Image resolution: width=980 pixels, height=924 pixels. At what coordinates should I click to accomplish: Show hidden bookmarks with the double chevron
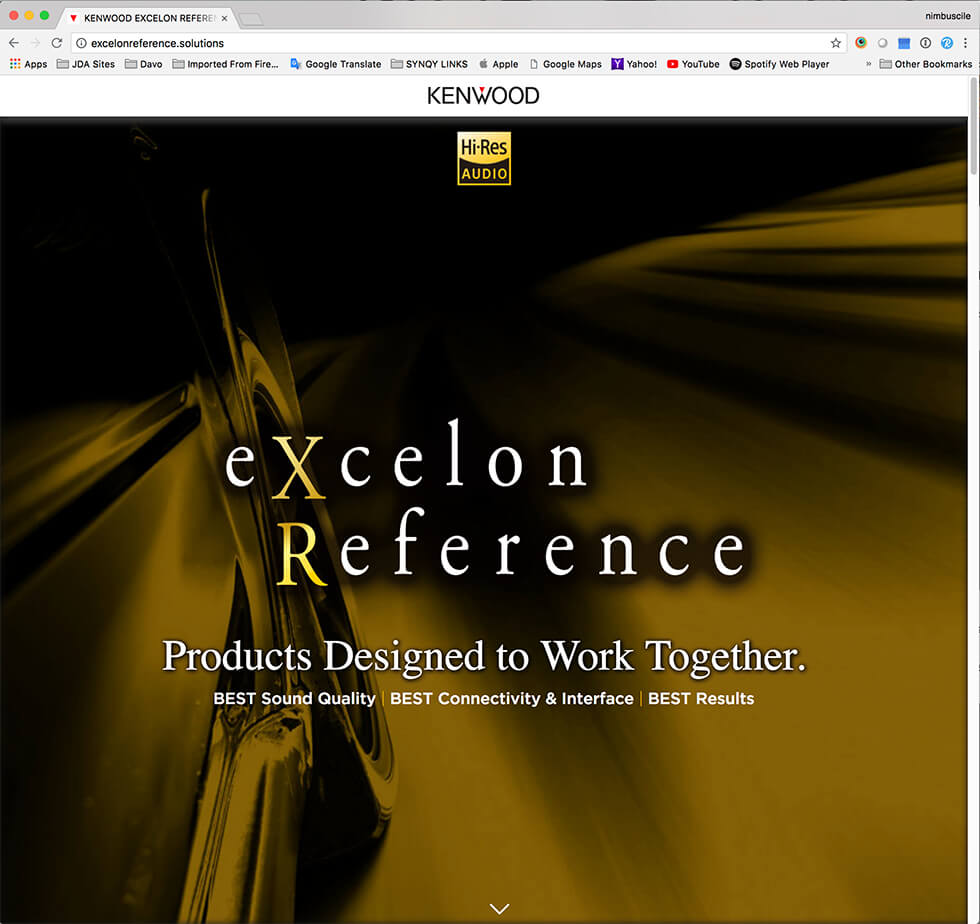tap(868, 64)
